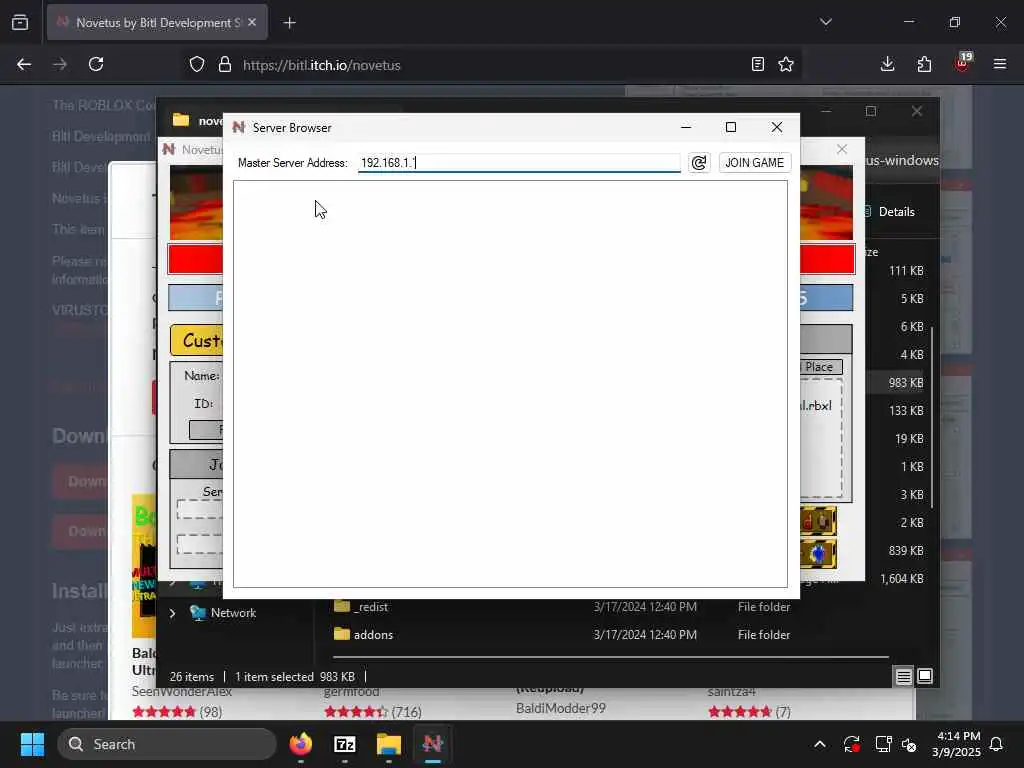Close the Novetus launcher window behind
1024x768 pixels.
(x=842, y=150)
